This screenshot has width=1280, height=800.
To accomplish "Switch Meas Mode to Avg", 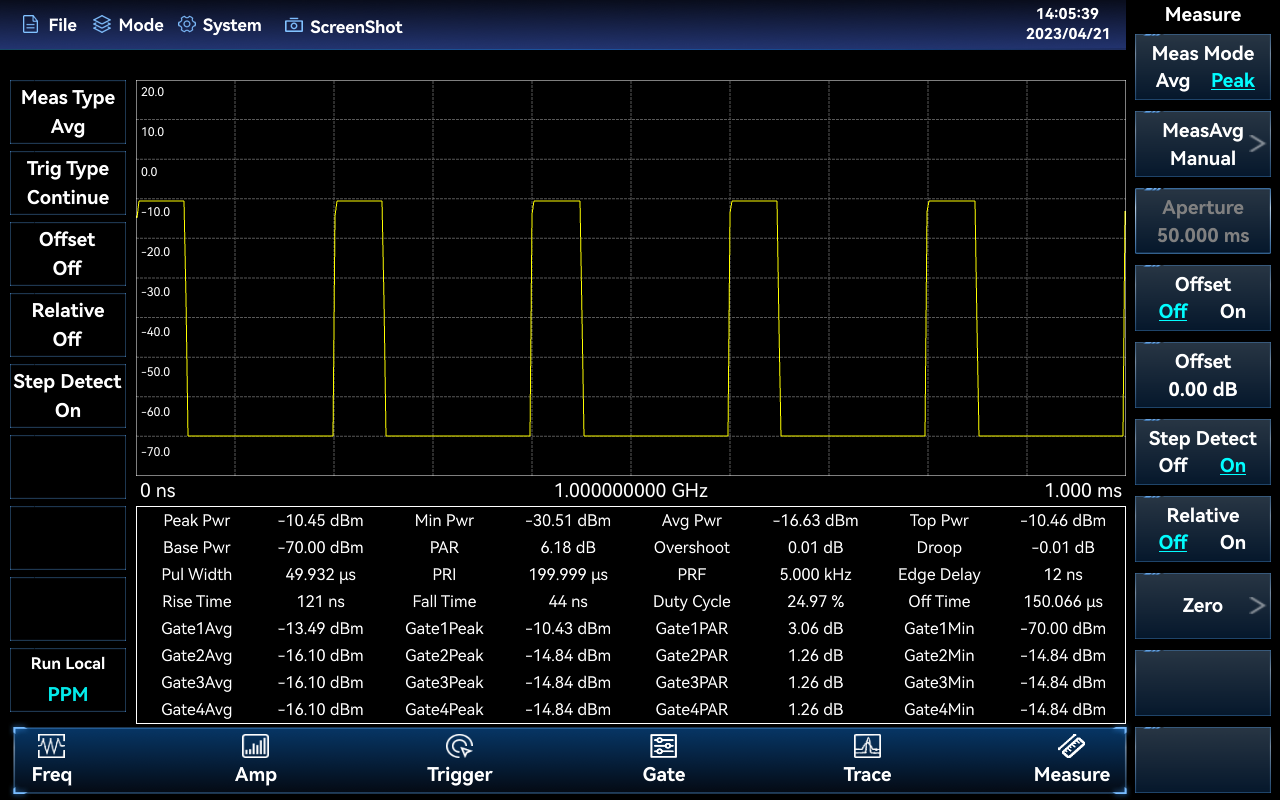I will (x=1172, y=81).
